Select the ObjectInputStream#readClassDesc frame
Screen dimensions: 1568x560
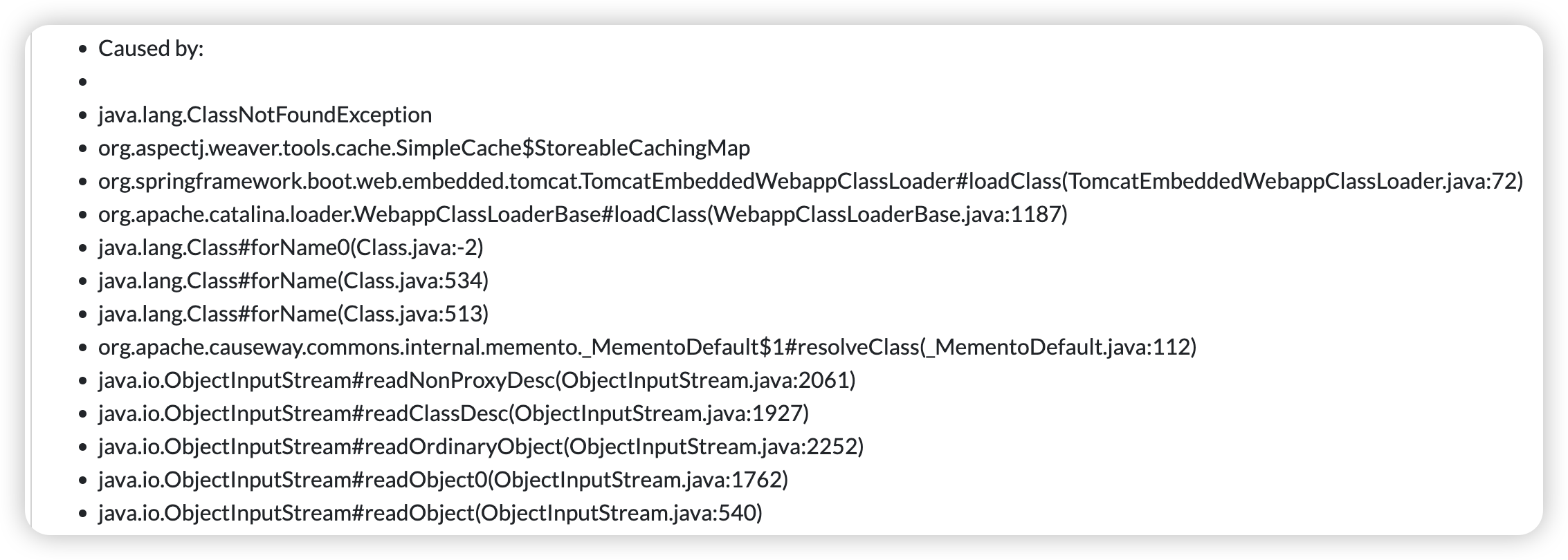pyautogui.click(x=304, y=413)
